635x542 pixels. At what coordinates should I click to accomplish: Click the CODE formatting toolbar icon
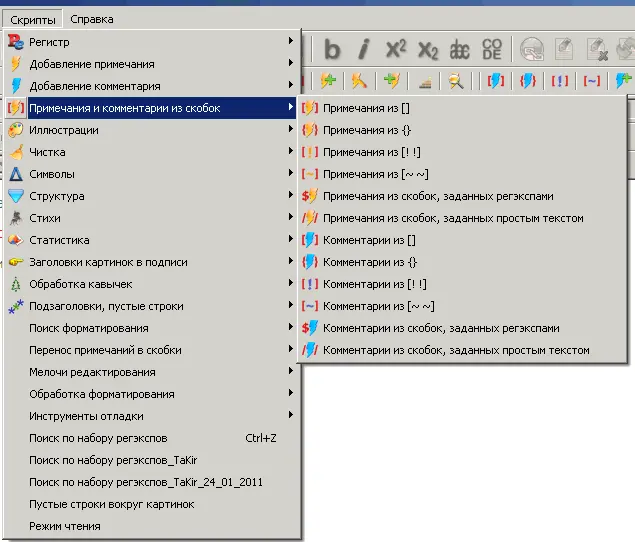(x=492, y=49)
